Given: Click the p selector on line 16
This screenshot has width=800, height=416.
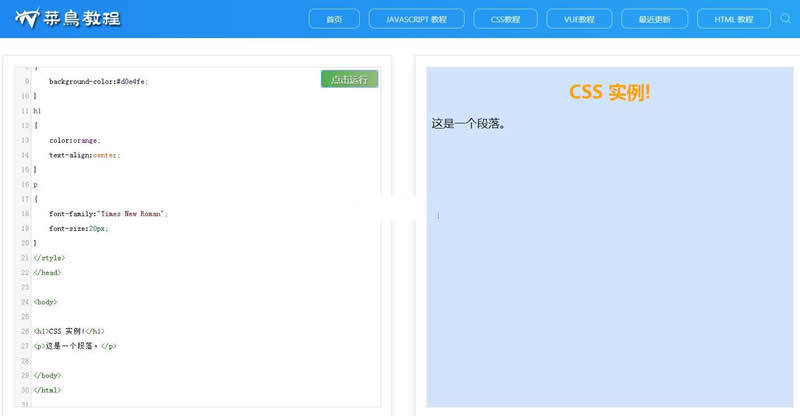Looking at the screenshot, I should pos(36,184).
